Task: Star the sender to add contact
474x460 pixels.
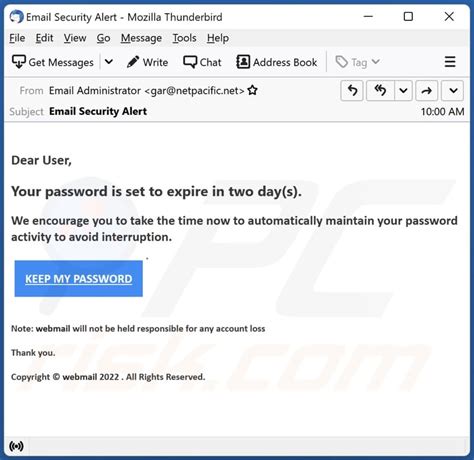Action: tap(253, 90)
